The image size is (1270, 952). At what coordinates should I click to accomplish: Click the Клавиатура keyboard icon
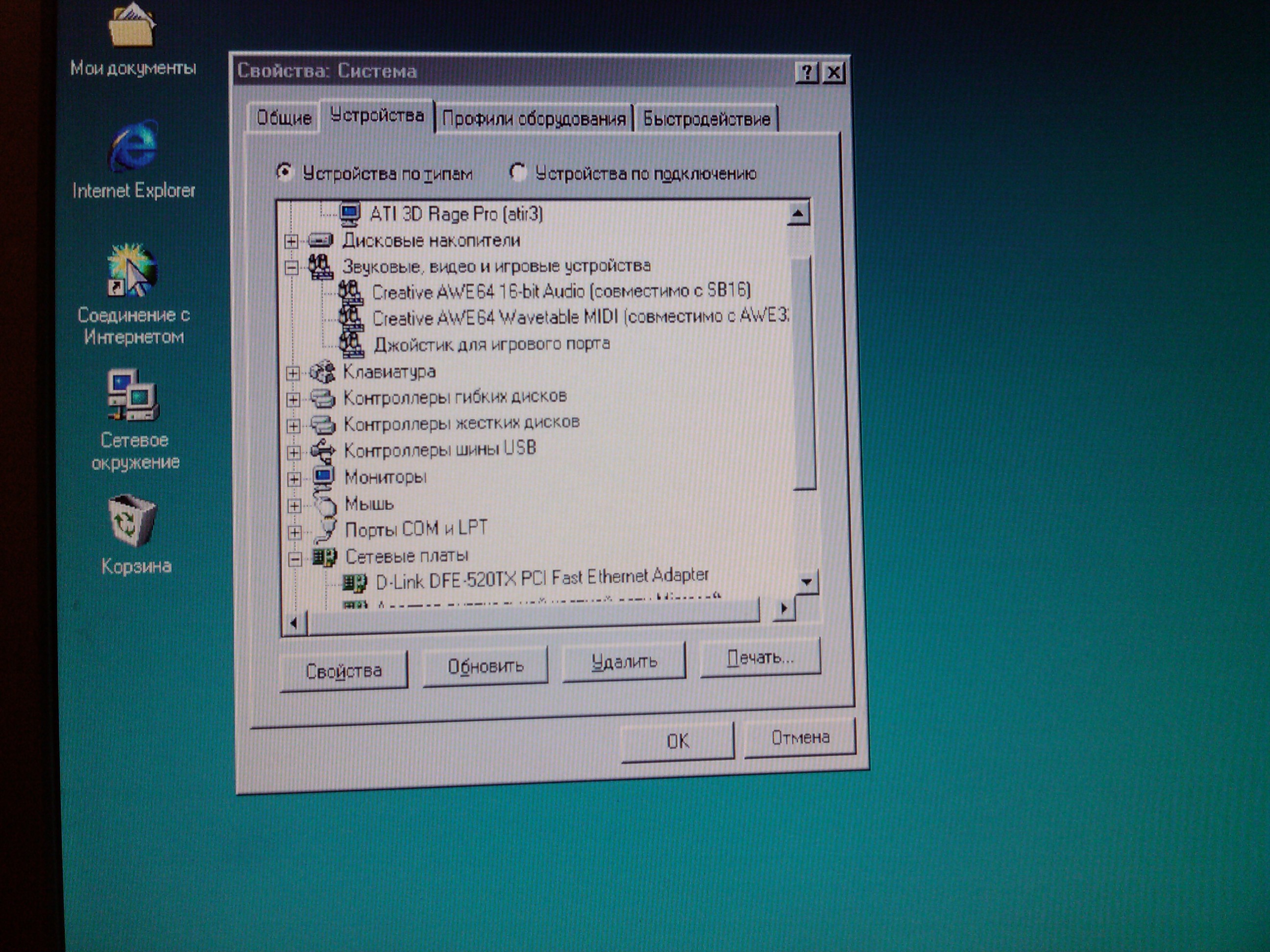tap(322, 372)
